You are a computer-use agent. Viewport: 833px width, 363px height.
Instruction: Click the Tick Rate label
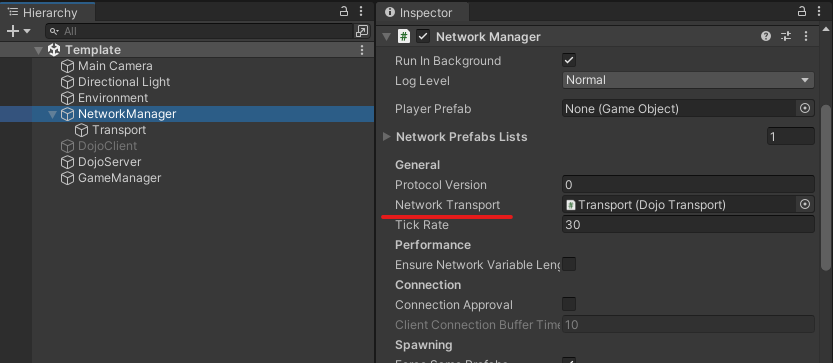tap(422, 225)
